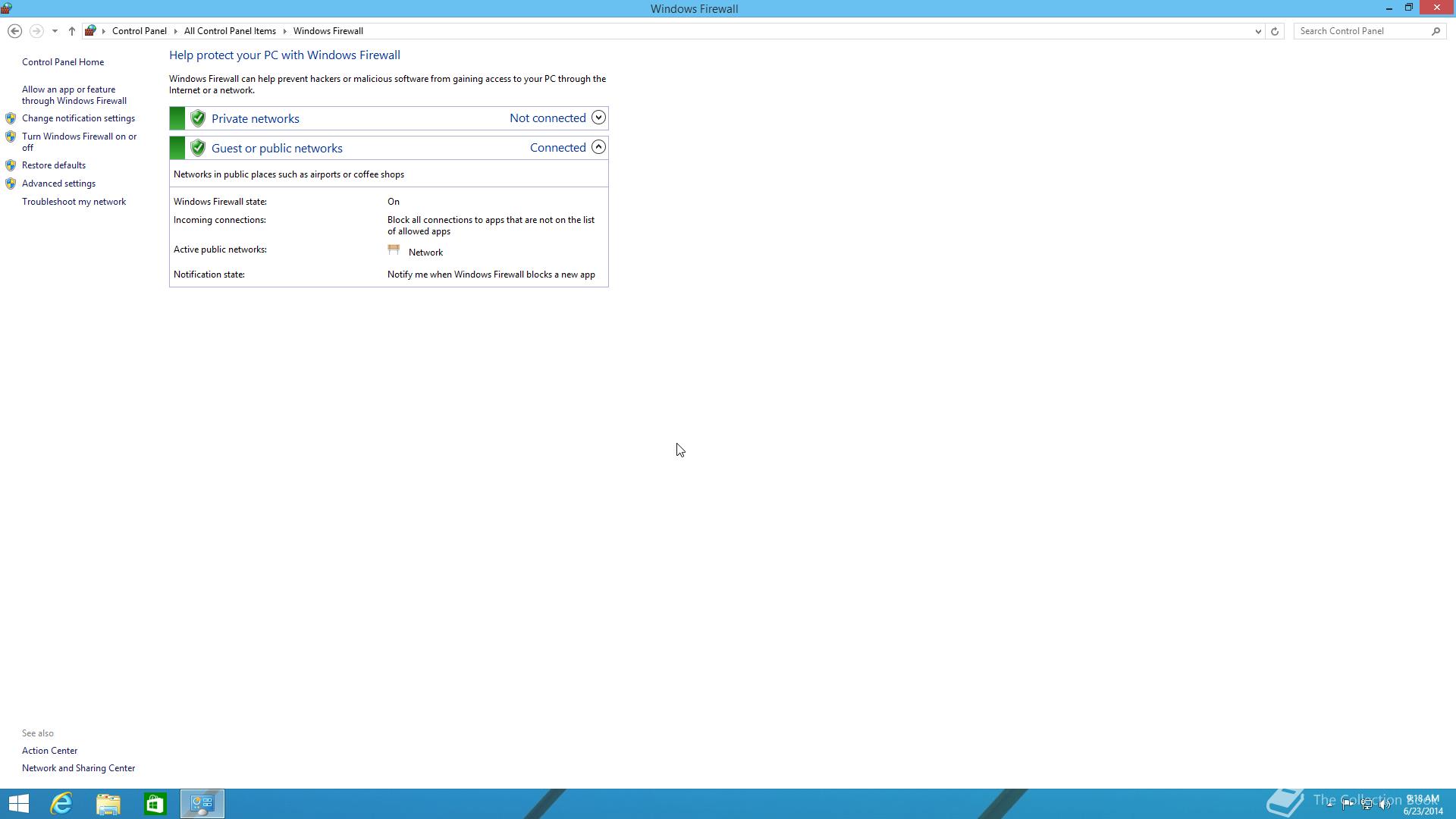Screen dimensions: 1456x819
Task: Click Restore defaults link
Action: coord(54,165)
